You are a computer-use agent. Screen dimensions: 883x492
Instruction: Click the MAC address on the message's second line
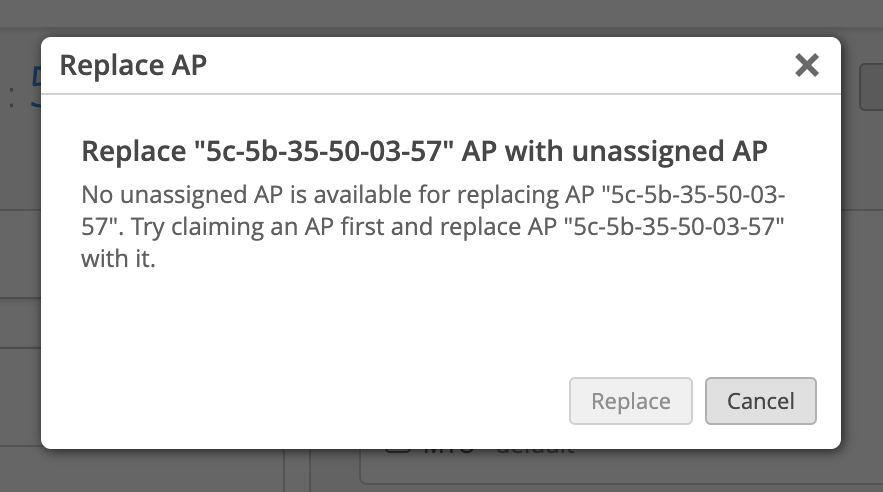[676, 226]
